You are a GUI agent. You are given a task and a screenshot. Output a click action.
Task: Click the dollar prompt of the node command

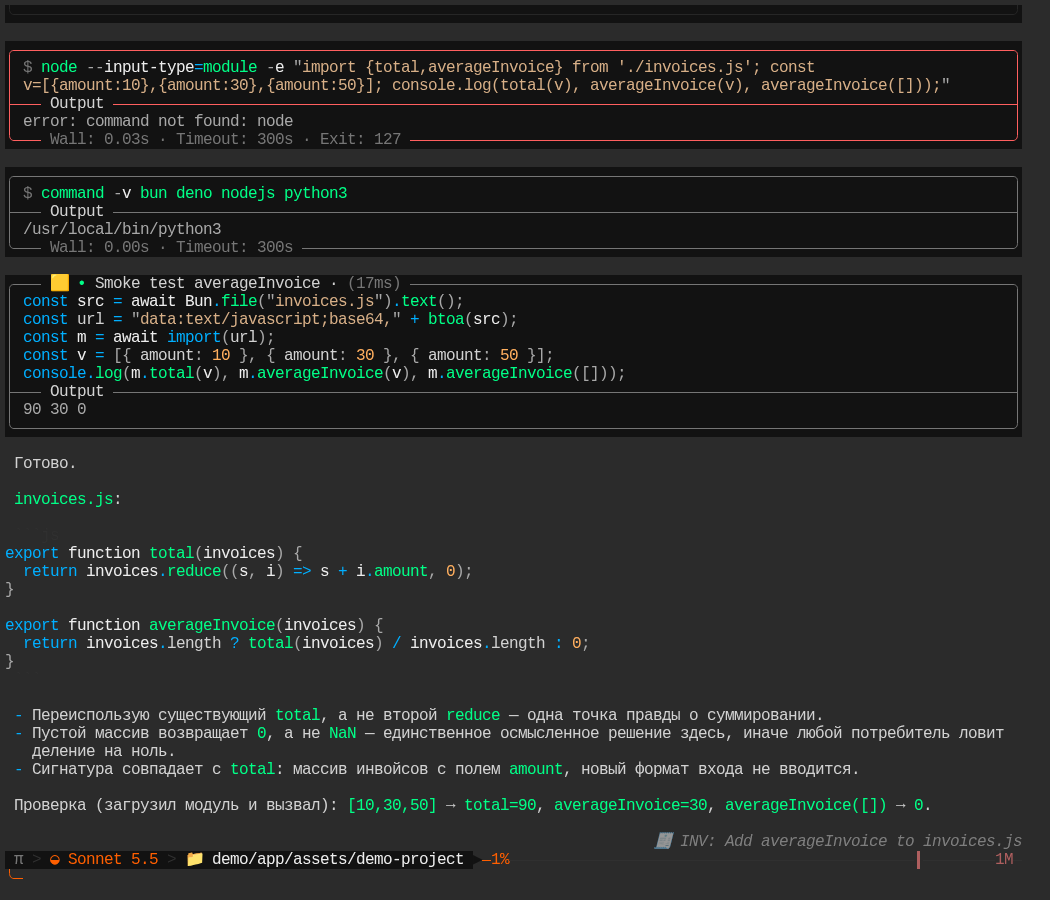point(27,67)
